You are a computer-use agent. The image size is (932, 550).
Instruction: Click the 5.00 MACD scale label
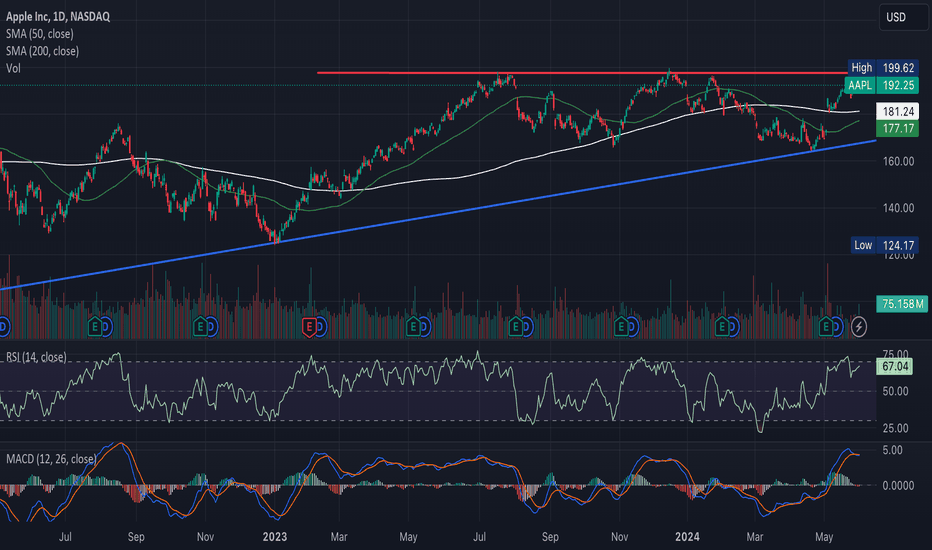tap(892, 450)
